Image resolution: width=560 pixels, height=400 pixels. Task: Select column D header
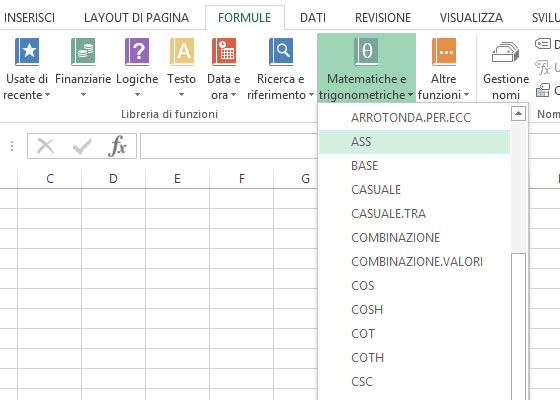click(113, 178)
